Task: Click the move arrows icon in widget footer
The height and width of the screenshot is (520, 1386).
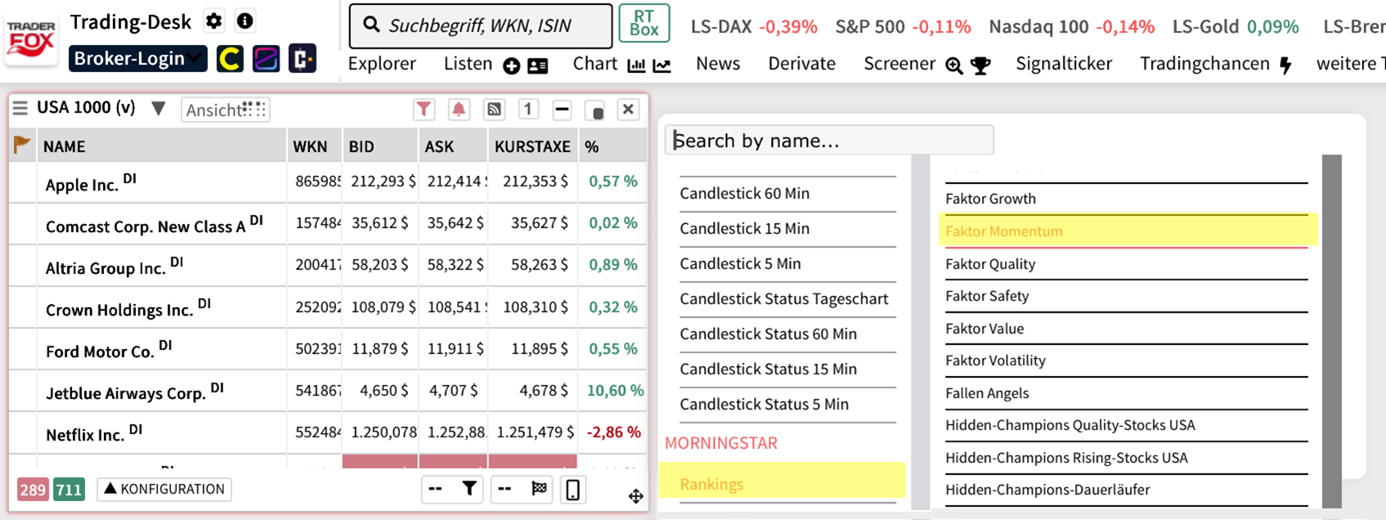Action: (634, 495)
